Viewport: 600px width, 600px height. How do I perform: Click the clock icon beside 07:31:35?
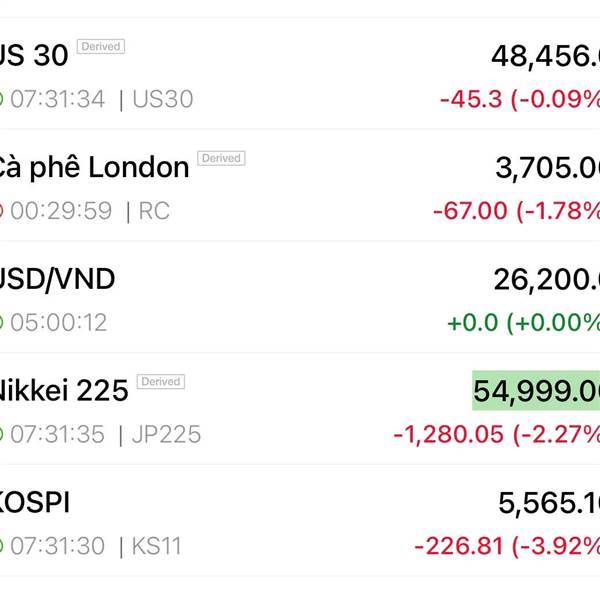[2, 435]
